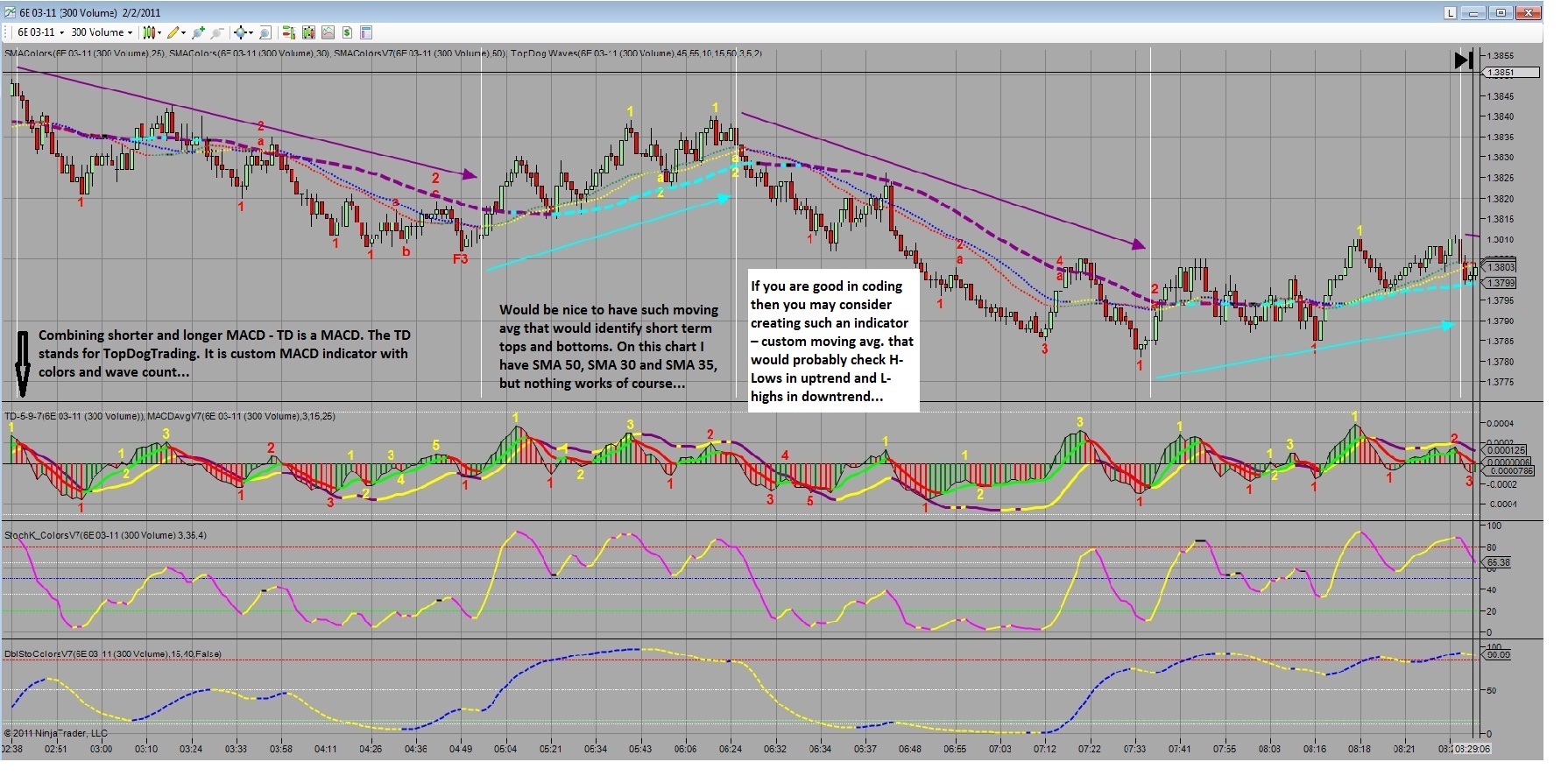
Task: Open the chart style candlestick tool
Action: [149, 32]
